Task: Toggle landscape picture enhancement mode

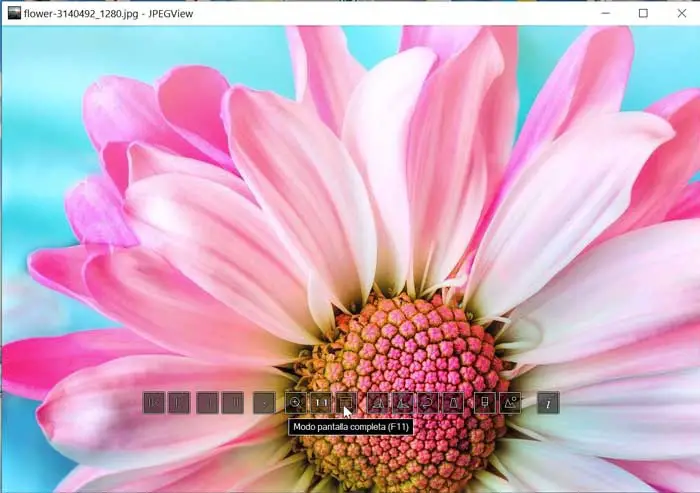Action: click(x=510, y=403)
